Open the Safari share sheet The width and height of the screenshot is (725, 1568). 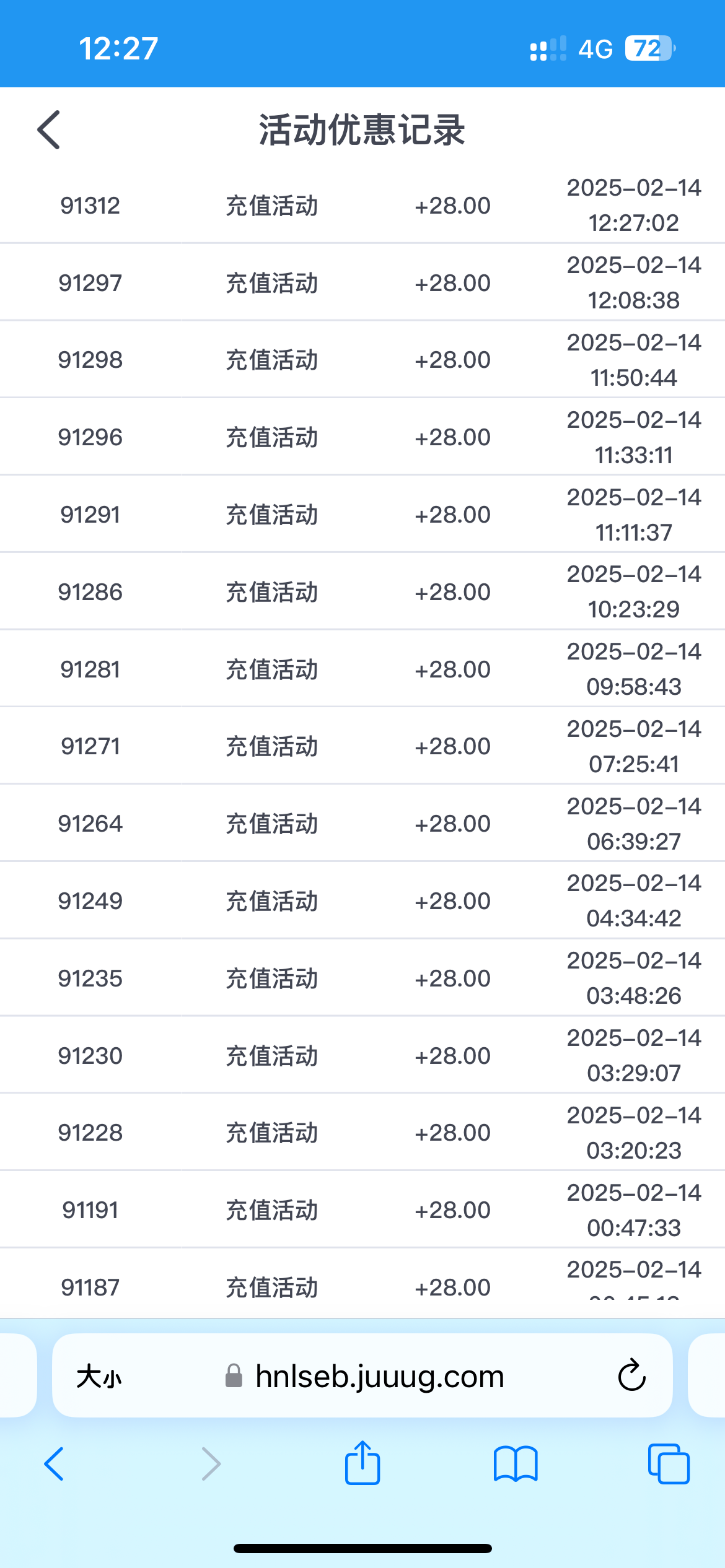click(362, 1463)
